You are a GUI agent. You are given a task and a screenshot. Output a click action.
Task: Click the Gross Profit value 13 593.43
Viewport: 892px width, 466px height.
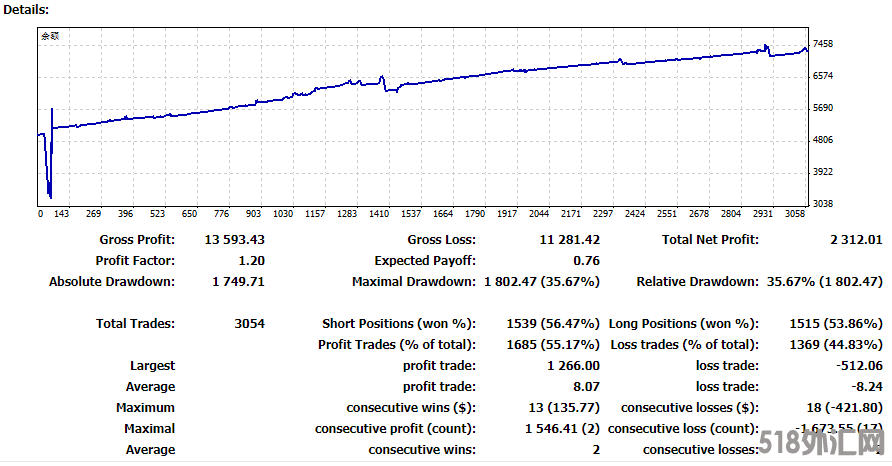tap(234, 240)
